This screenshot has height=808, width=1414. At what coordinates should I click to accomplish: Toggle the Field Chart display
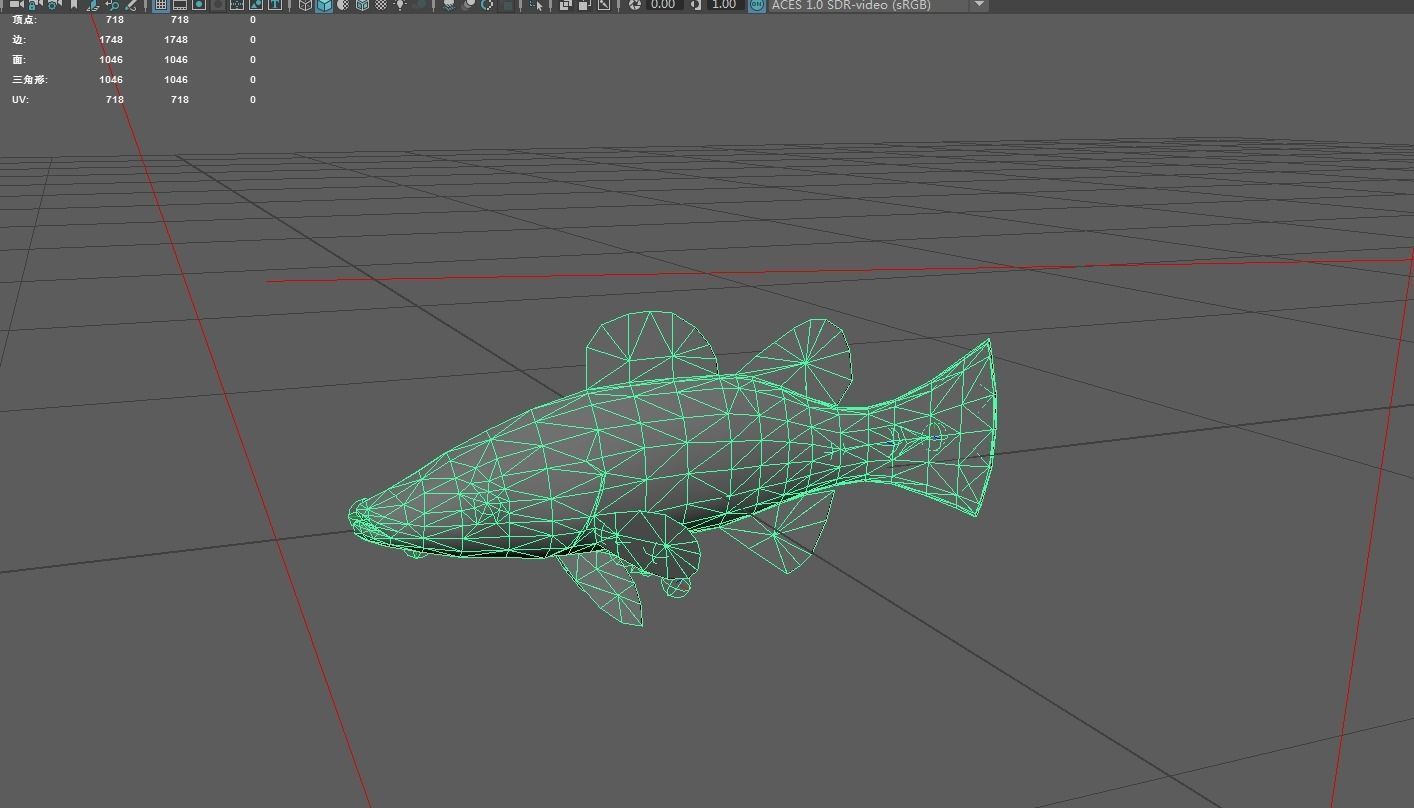pos(237,5)
